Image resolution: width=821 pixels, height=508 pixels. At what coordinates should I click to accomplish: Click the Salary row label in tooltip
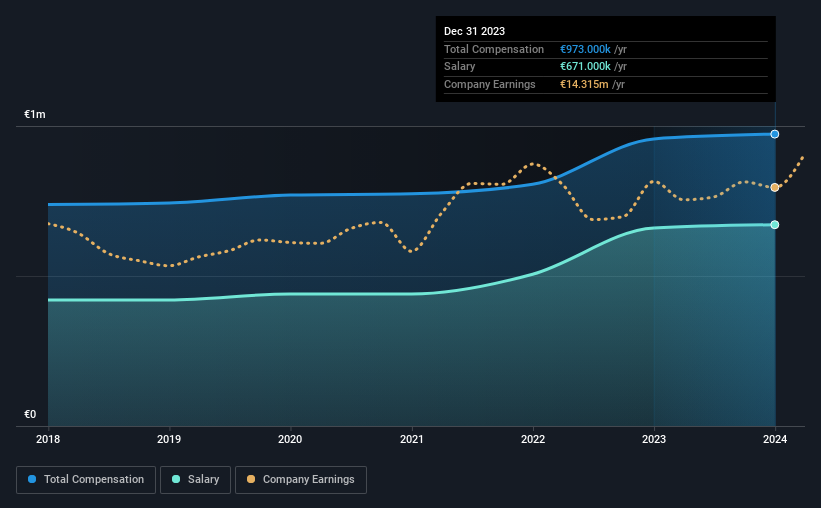pyautogui.click(x=459, y=67)
